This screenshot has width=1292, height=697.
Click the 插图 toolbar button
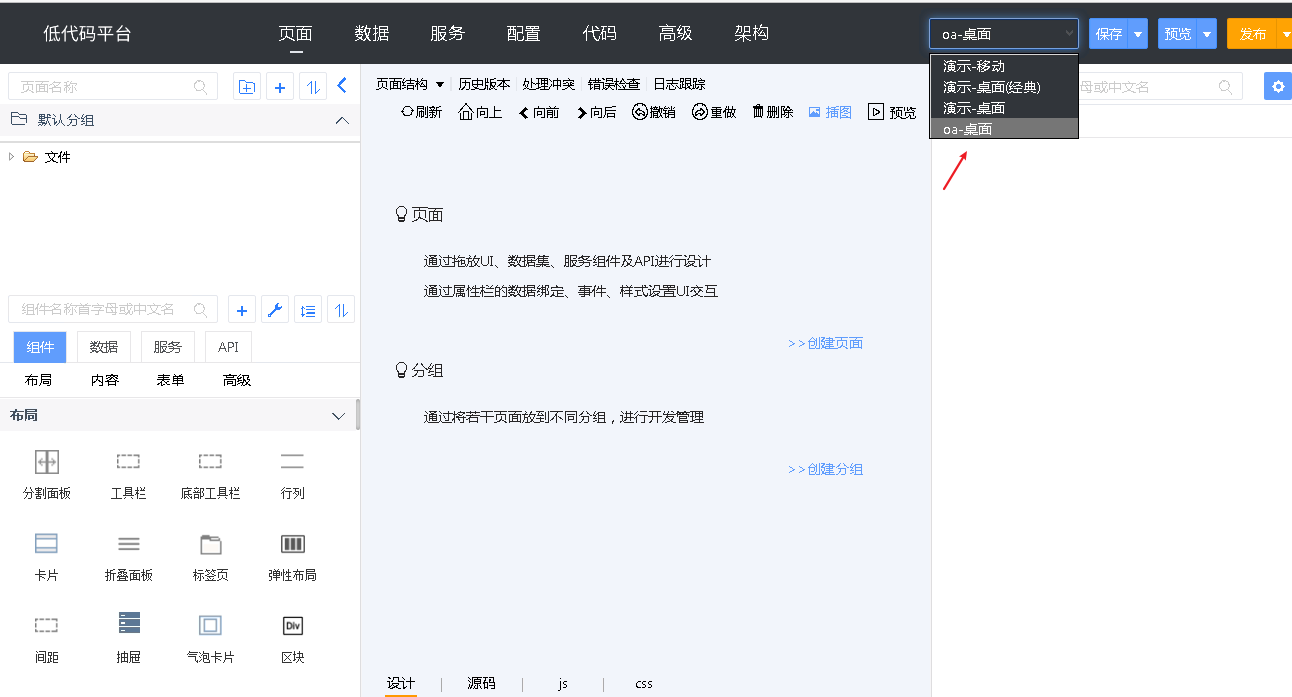click(x=830, y=112)
